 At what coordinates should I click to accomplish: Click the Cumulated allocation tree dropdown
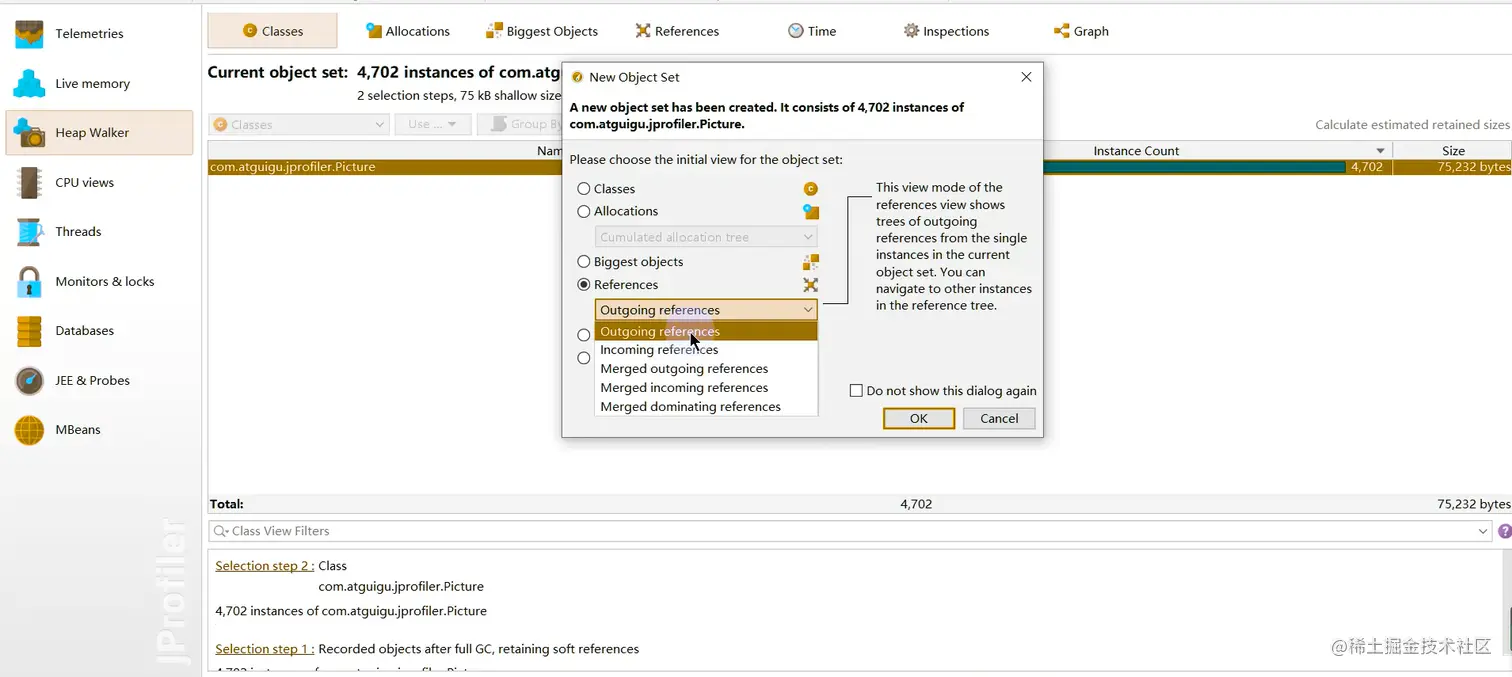(706, 237)
